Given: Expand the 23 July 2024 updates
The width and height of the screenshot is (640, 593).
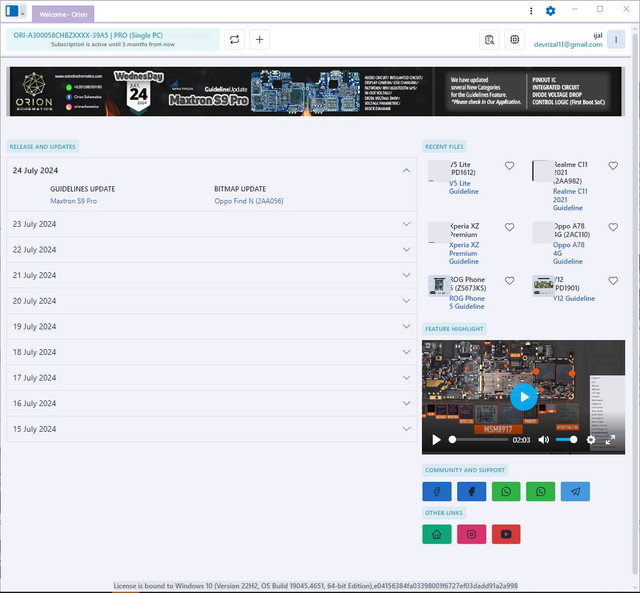Looking at the screenshot, I should (x=211, y=224).
